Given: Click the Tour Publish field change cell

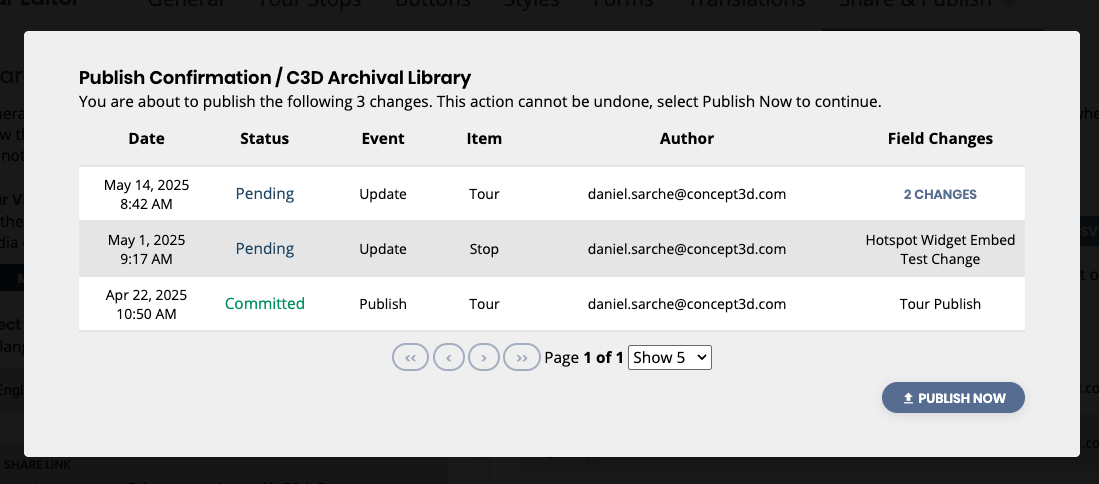Looking at the screenshot, I should click(x=940, y=304).
